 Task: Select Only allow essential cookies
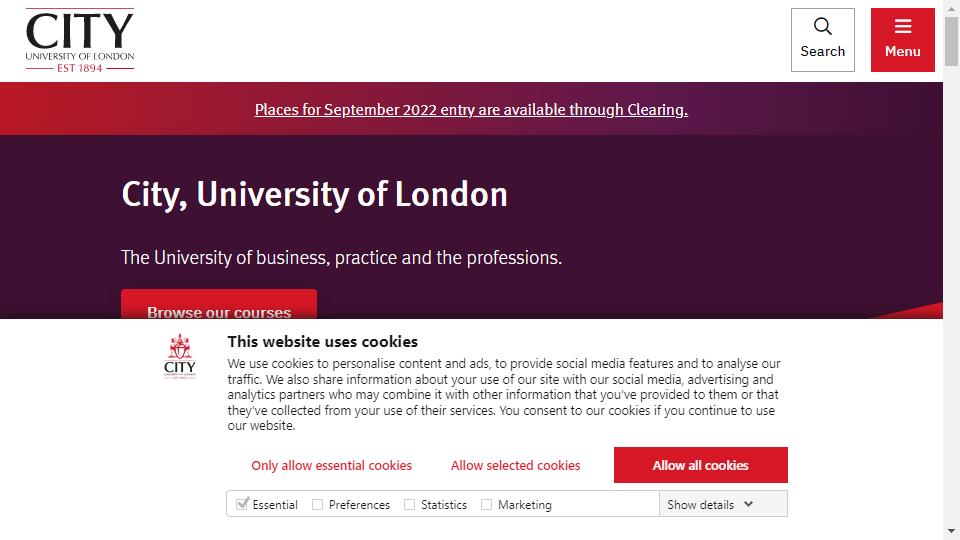331,465
